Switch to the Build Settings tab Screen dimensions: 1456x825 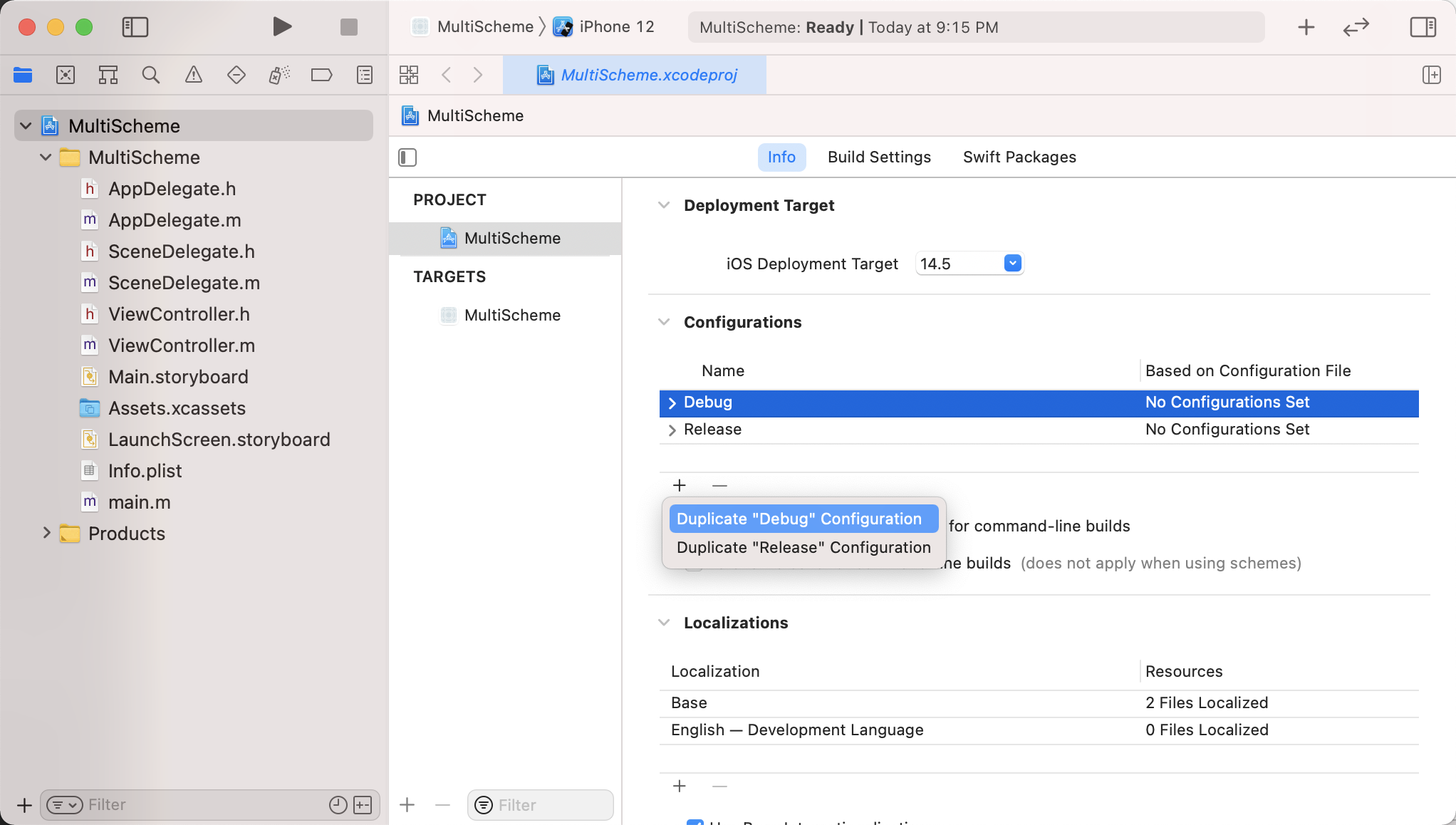pyautogui.click(x=879, y=157)
